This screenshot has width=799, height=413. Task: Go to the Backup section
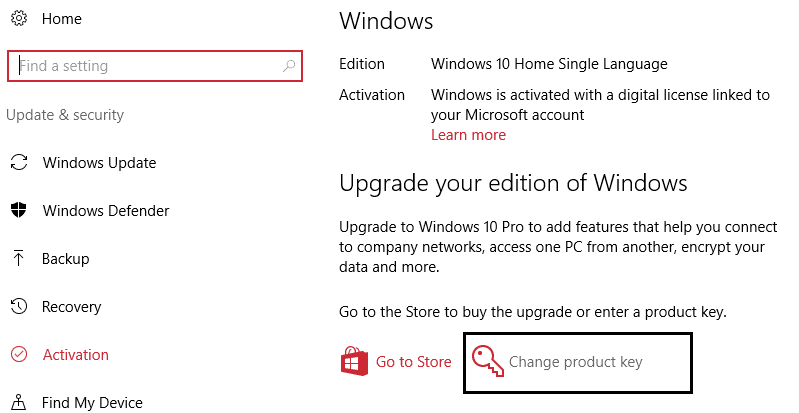(x=66, y=259)
